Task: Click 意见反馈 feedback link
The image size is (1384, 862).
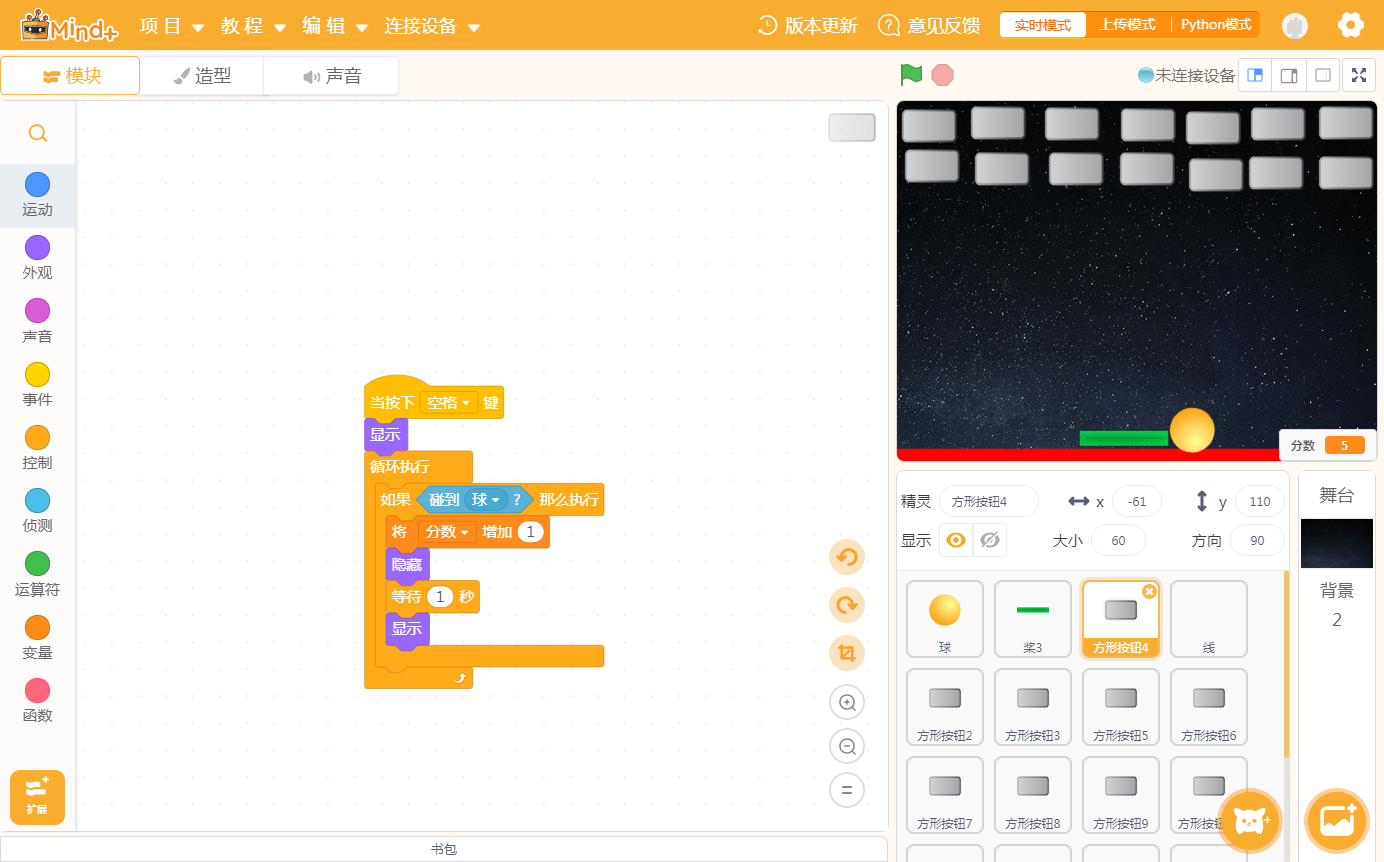Action: tap(929, 26)
